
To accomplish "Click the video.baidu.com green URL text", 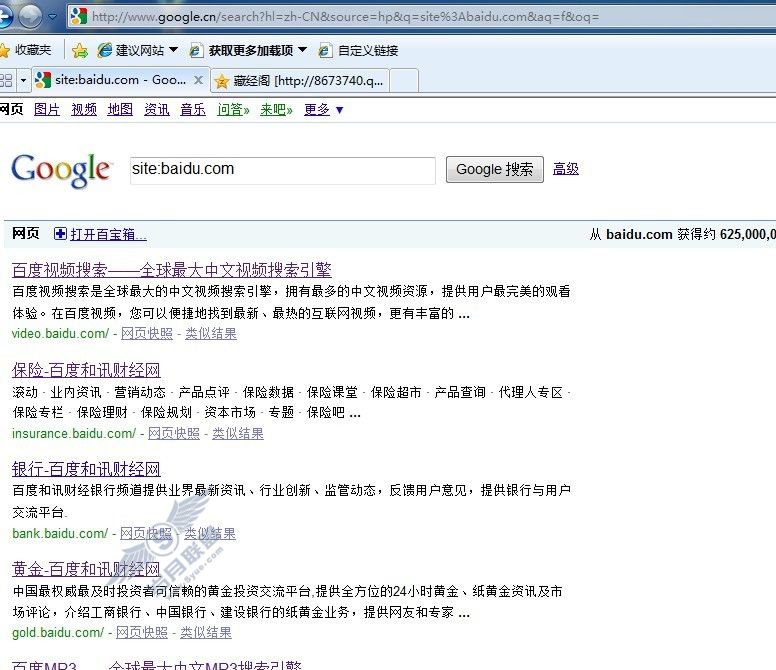I will (x=60, y=334).
